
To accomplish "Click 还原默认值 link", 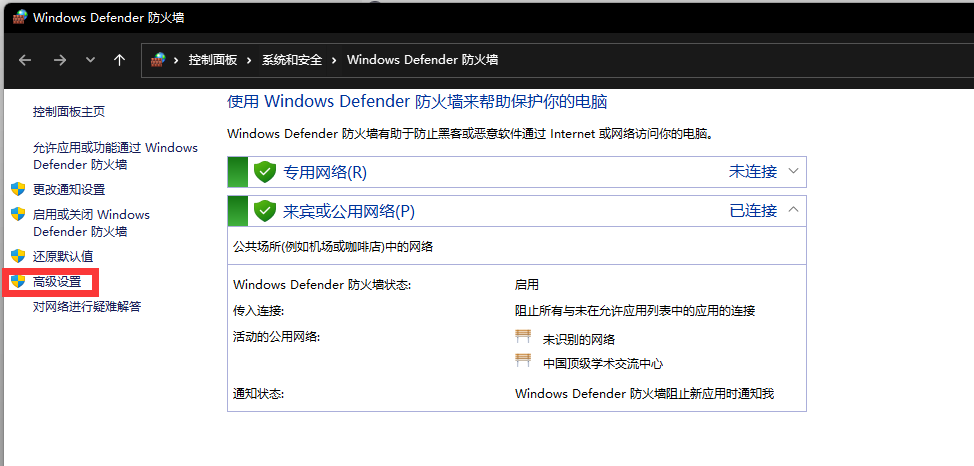I will [63, 257].
